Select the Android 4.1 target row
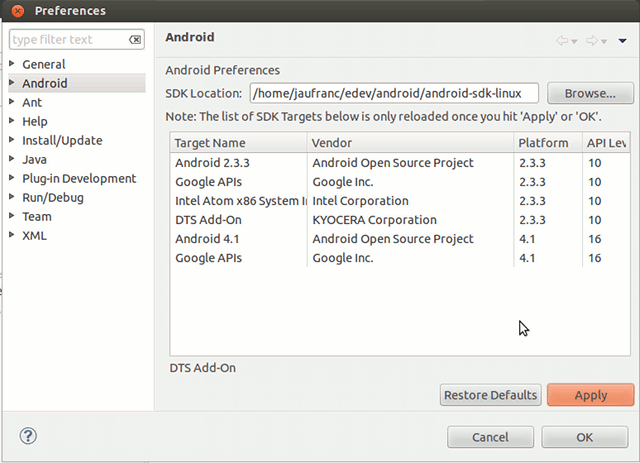The image size is (640, 463). (400, 239)
